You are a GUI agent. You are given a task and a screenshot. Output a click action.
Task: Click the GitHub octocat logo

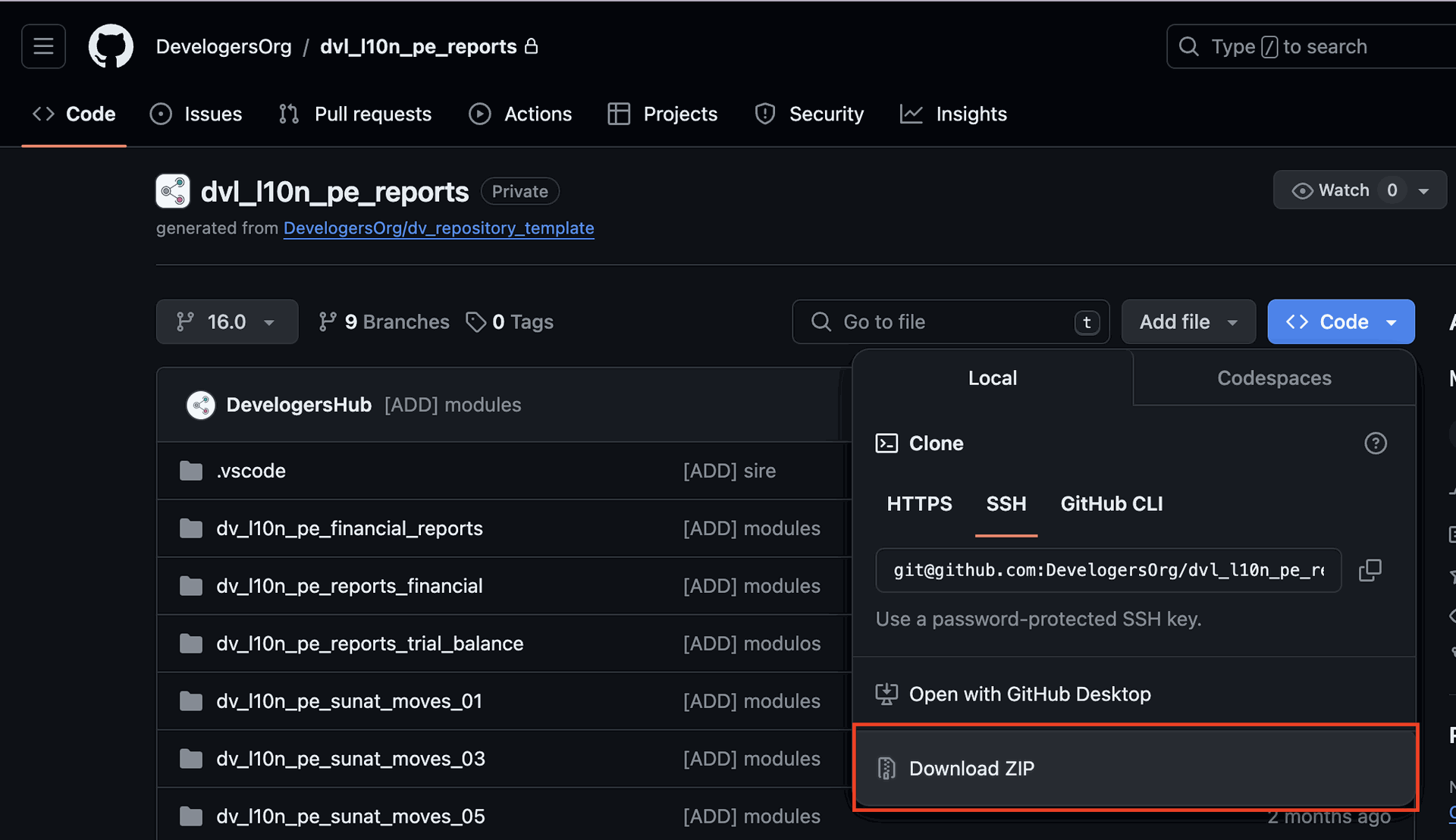(x=111, y=46)
